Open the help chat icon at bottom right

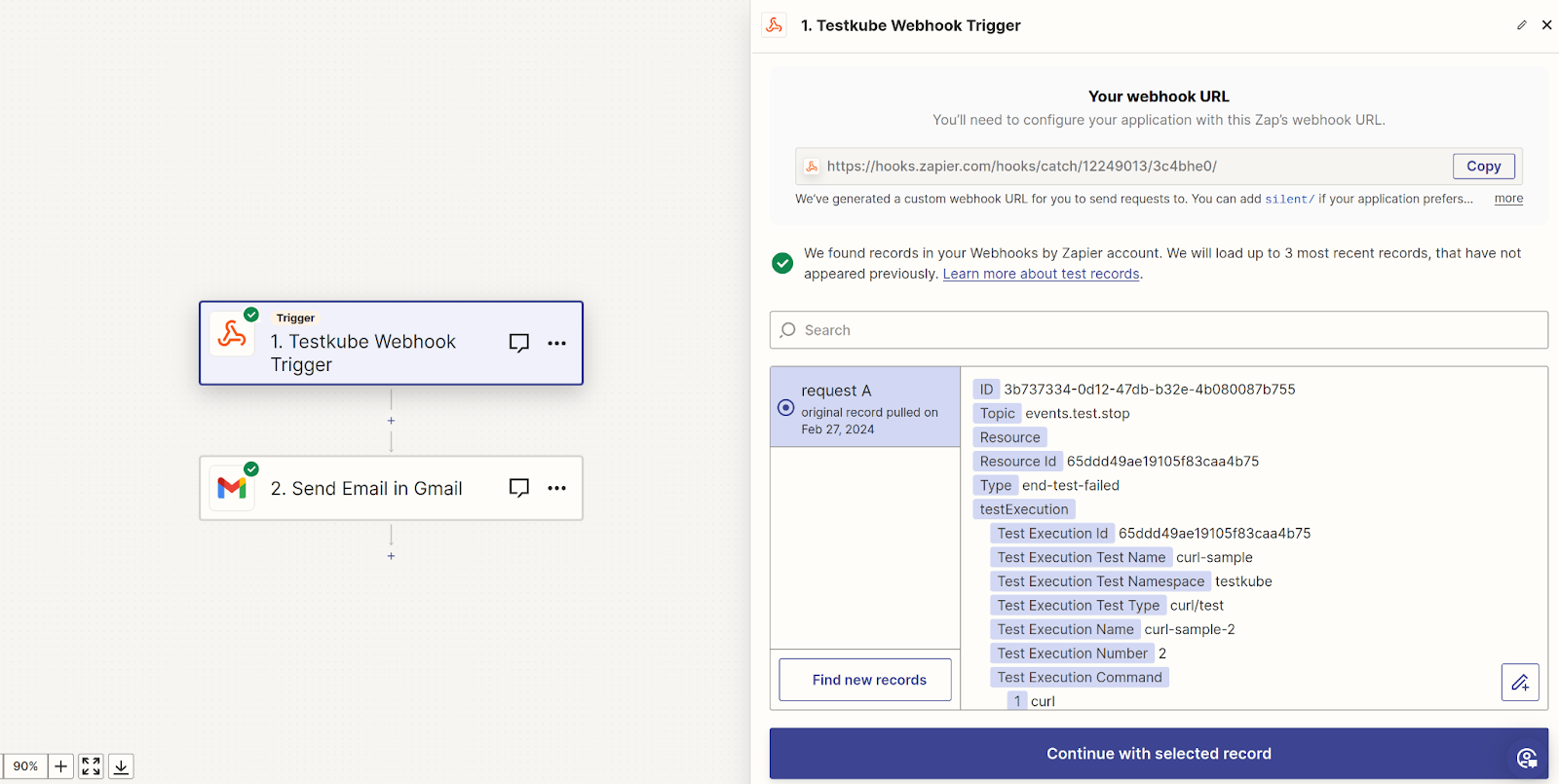(1527, 758)
